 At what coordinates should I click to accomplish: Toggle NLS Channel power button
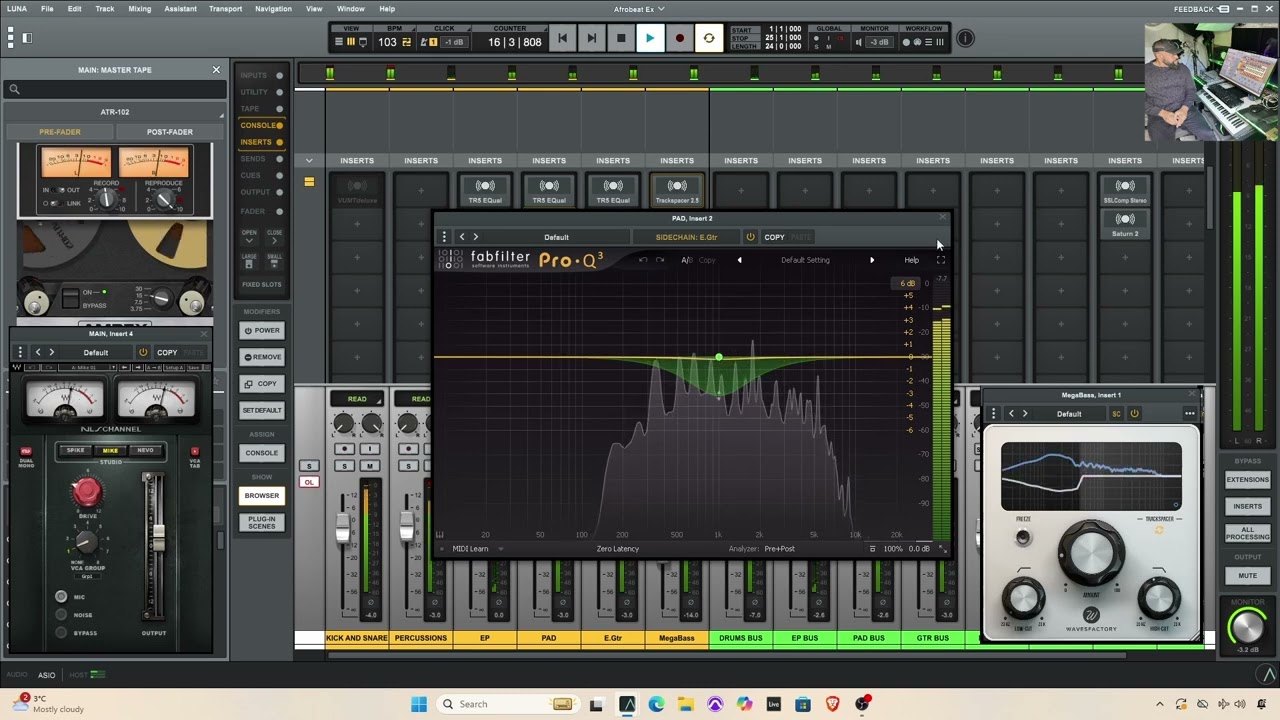(x=143, y=352)
